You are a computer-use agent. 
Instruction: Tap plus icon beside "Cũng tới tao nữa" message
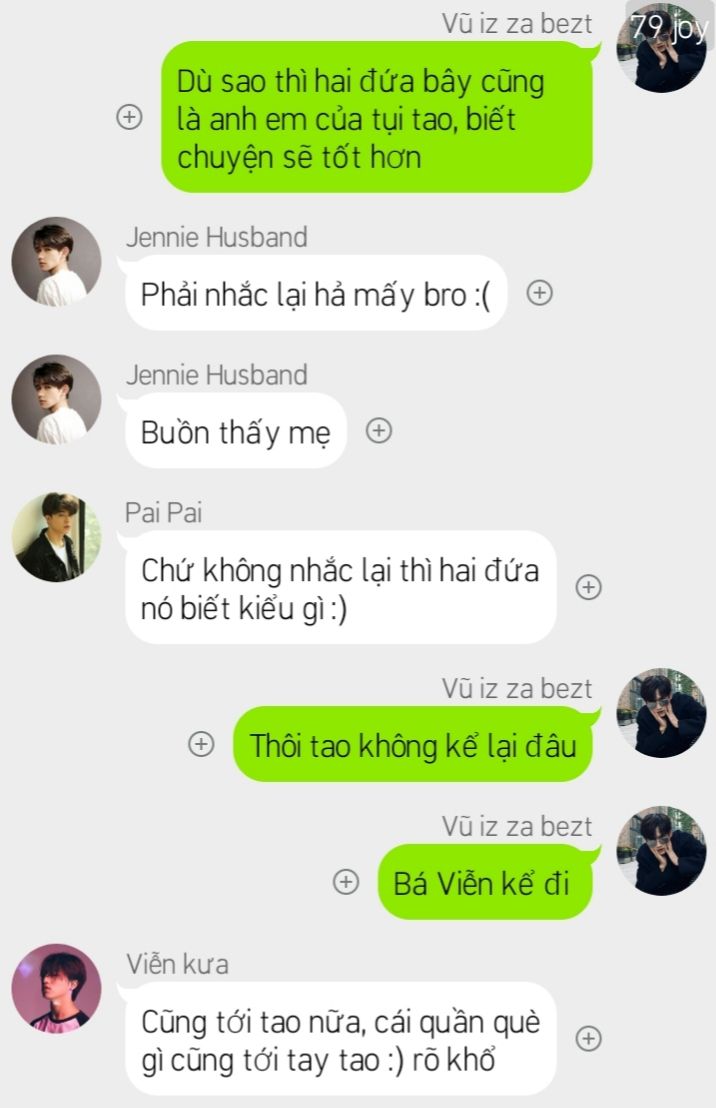(589, 1039)
